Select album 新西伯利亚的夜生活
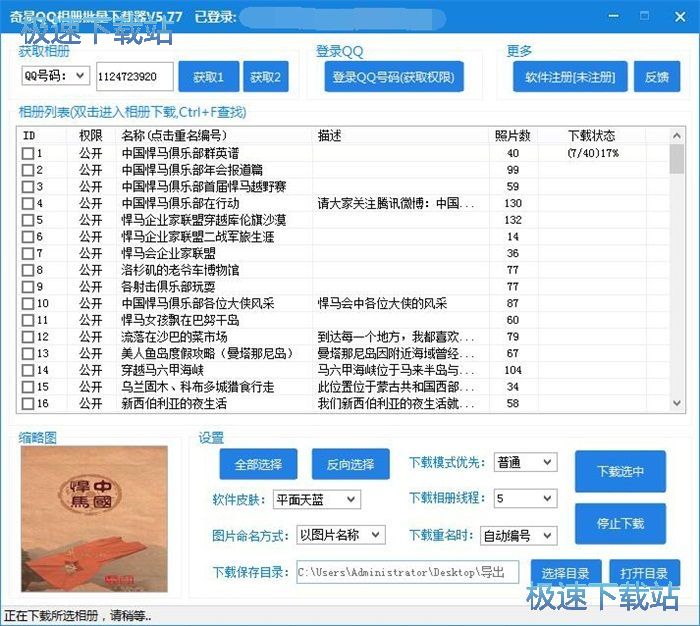Viewport: 700px width, 626px height. 174,404
